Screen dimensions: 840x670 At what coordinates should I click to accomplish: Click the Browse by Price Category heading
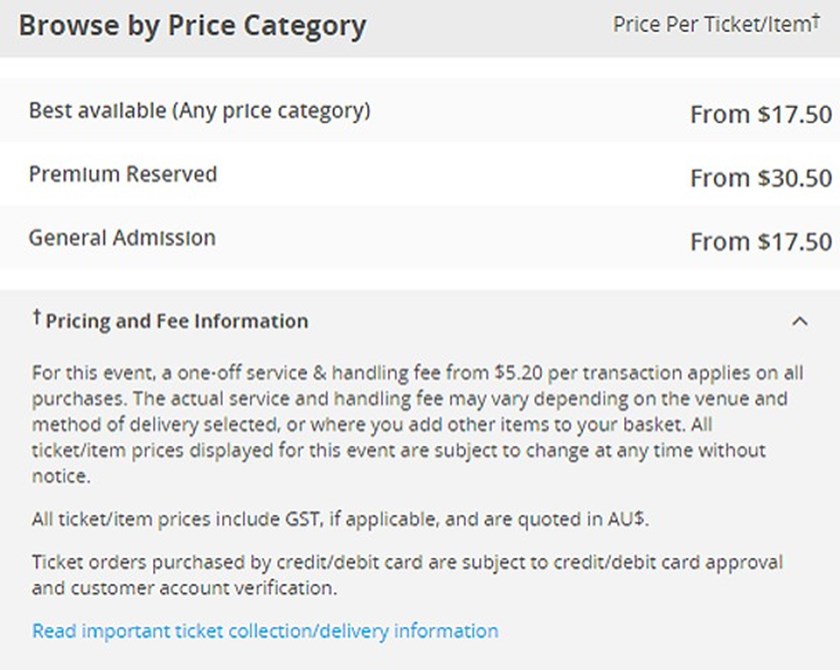coord(192,26)
